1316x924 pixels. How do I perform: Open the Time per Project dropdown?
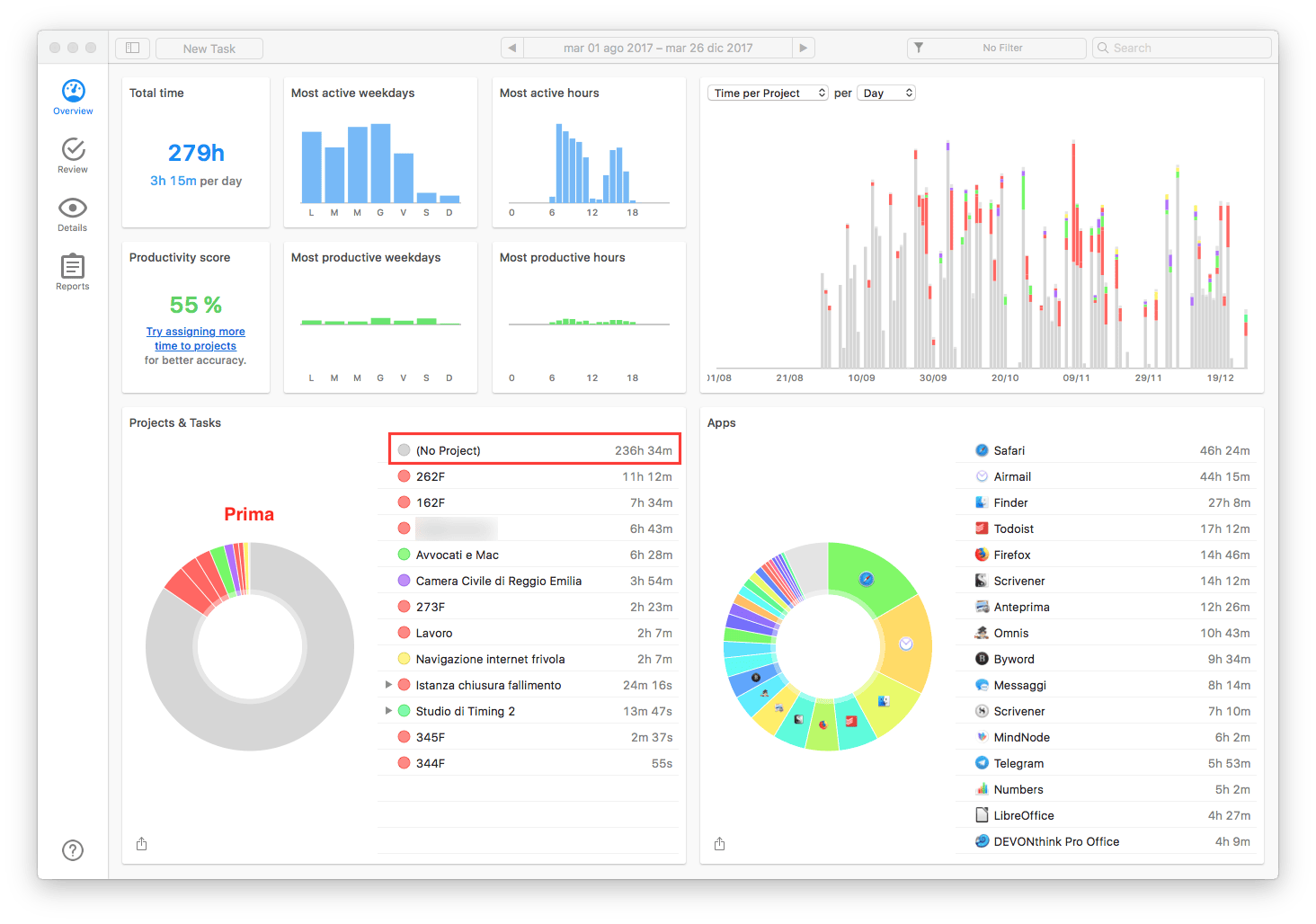coord(769,93)
